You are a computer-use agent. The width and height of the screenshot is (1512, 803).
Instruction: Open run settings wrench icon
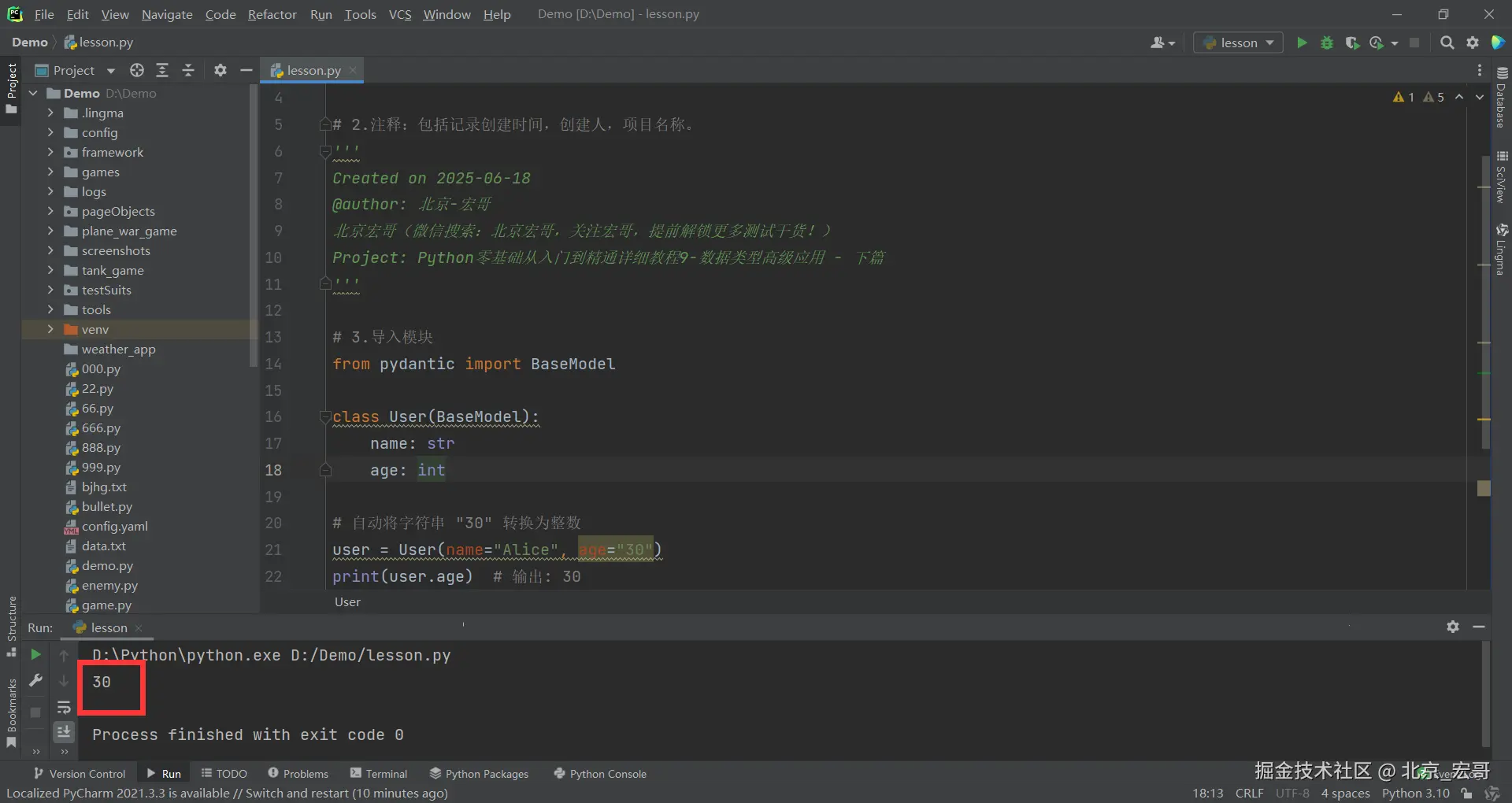point(35,680)
